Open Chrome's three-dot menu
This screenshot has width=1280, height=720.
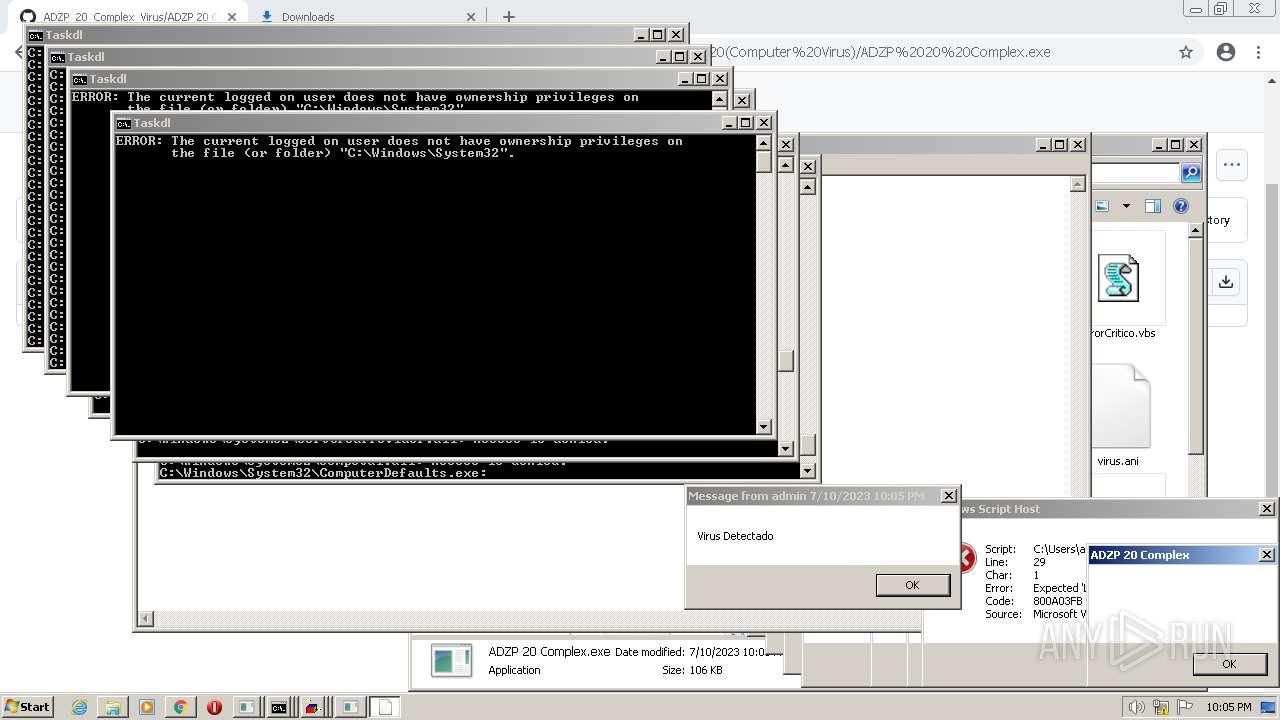coord(1258,52)
